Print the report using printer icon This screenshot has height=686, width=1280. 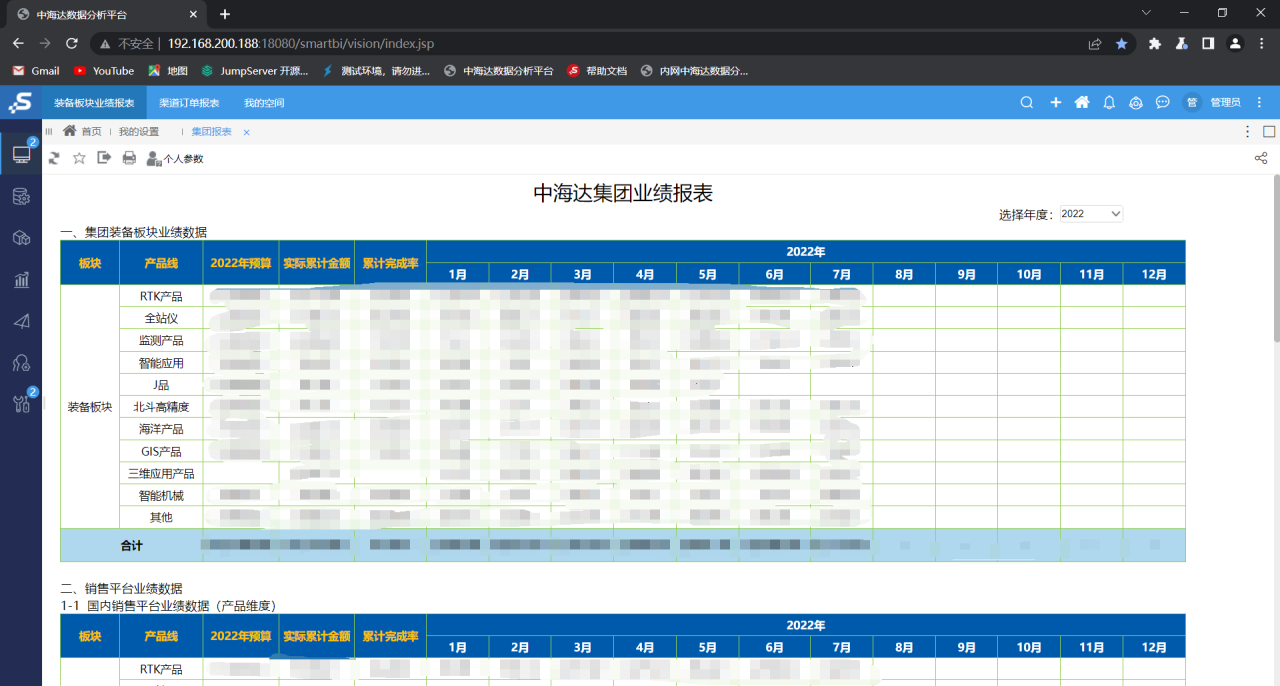click(x=129, y=158)
